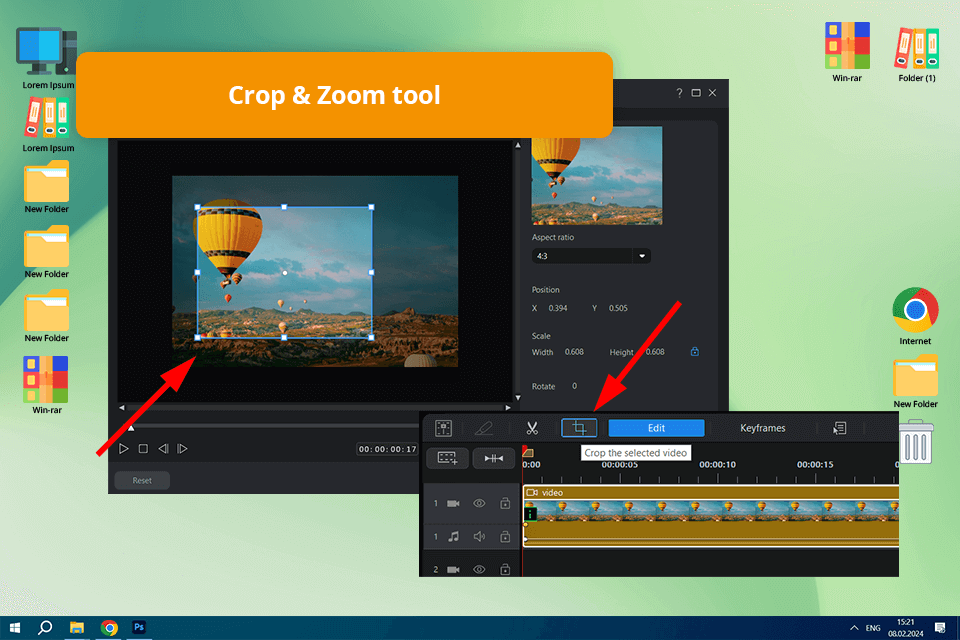960x640 pixels.
Task: Open File Explorer from the taskbar
Action: (77, 628)
